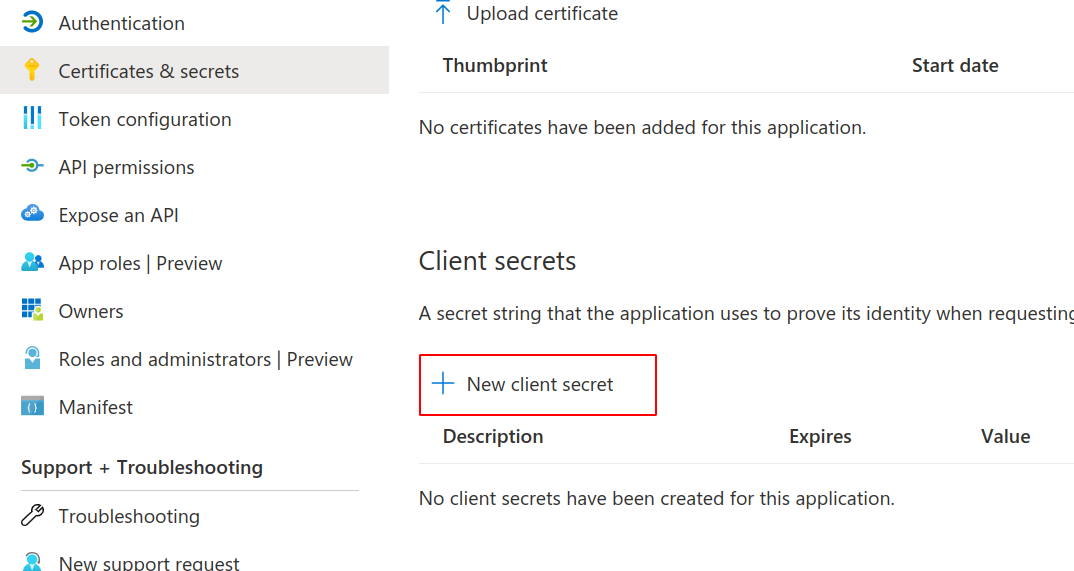Click the Owners grid icon
The image size is (1074, 571).
[32, 310]
